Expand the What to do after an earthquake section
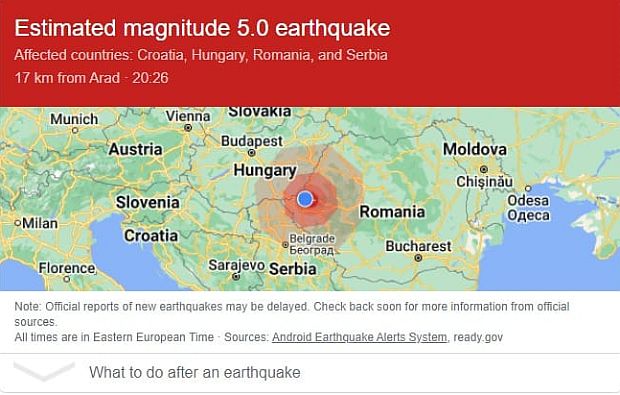Image resolution: width=620 pixels, height=395 pixels. (x=310, y=372)
